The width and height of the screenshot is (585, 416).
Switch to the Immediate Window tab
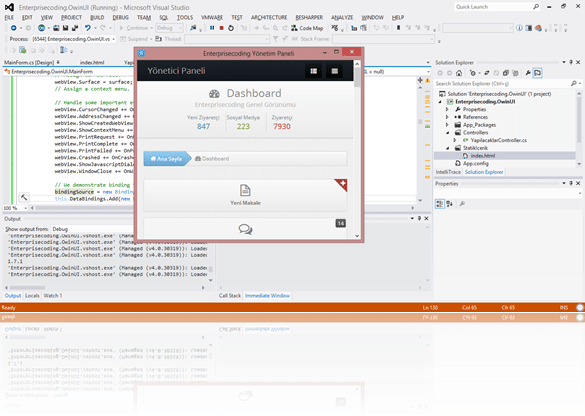coord(267,295)
